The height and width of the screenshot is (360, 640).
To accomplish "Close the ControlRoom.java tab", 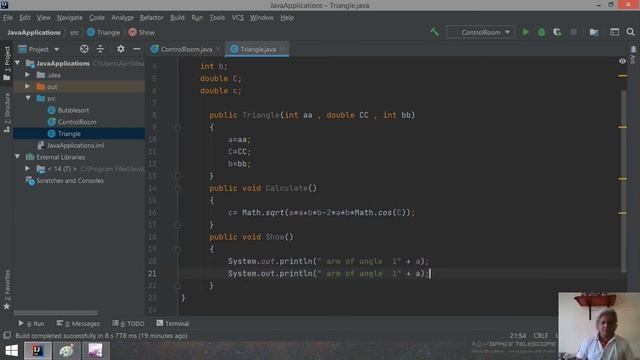I will click(x=218, y=49).
